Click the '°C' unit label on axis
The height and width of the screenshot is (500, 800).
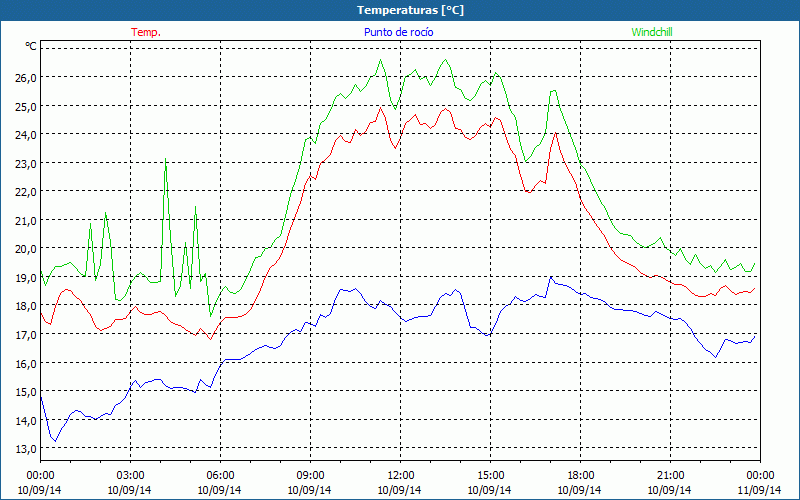(31, 46)
